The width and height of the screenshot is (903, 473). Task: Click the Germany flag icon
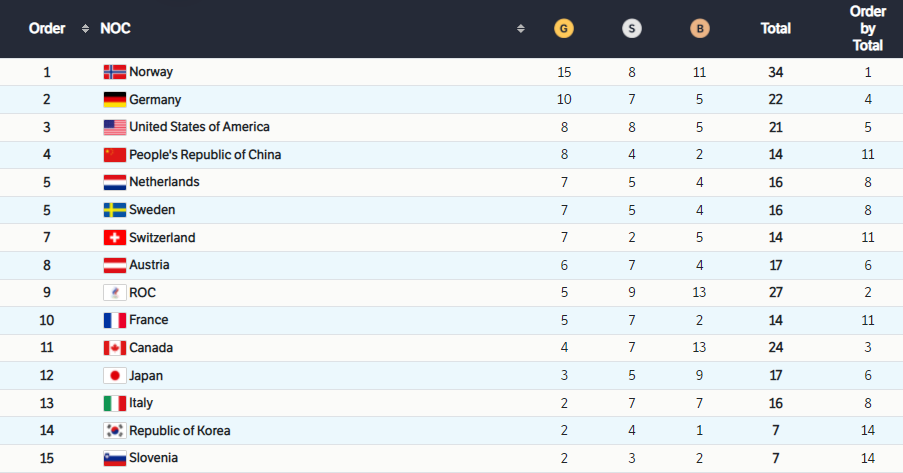point(115,100)
